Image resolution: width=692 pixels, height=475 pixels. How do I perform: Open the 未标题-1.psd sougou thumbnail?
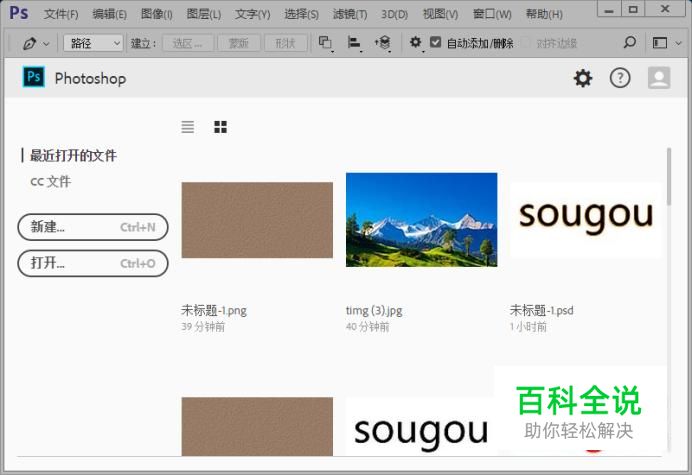point(586,220)
